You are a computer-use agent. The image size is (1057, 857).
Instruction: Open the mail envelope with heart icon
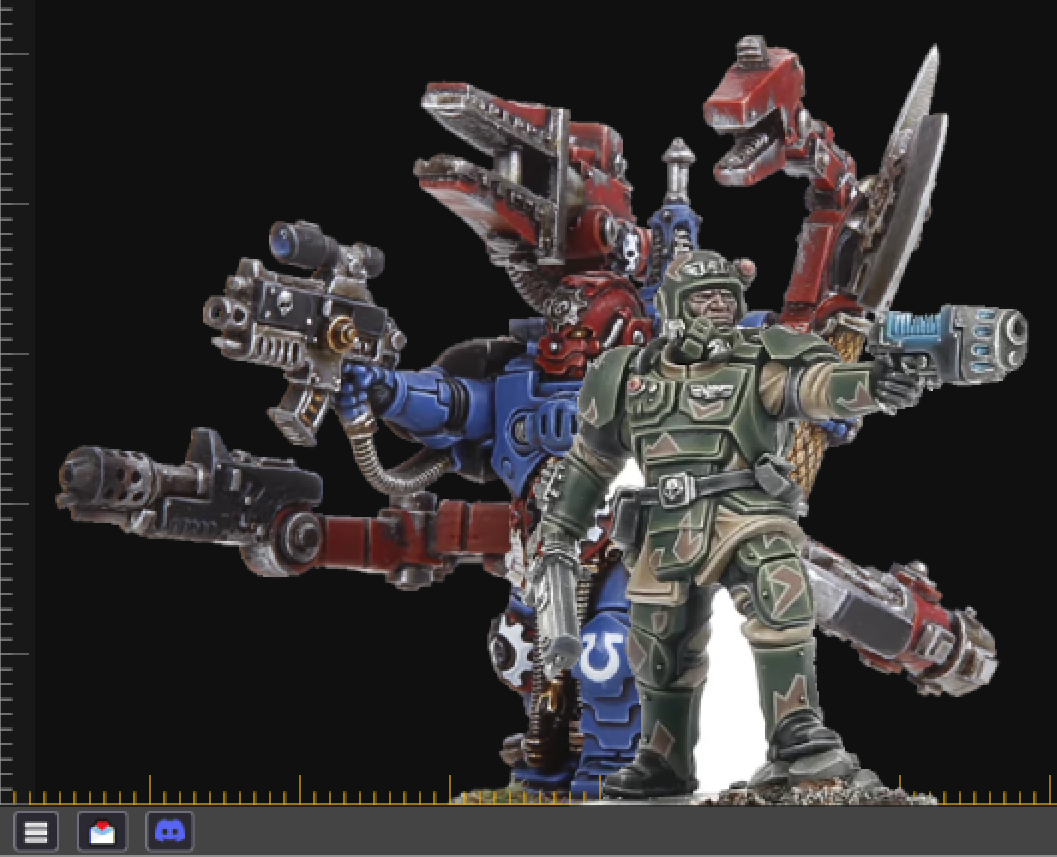click(x=102, y=831)
